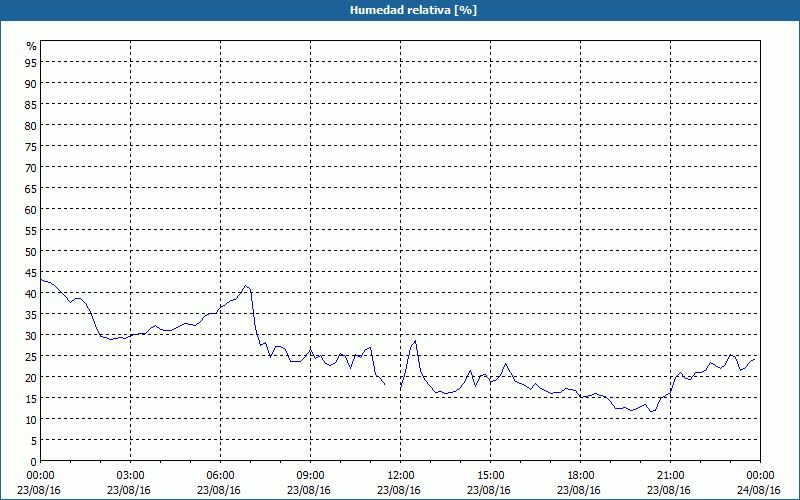This screenshot has width=800, height=500.
Task: Select the 60 humidity axis label
Action: point(31,209)
